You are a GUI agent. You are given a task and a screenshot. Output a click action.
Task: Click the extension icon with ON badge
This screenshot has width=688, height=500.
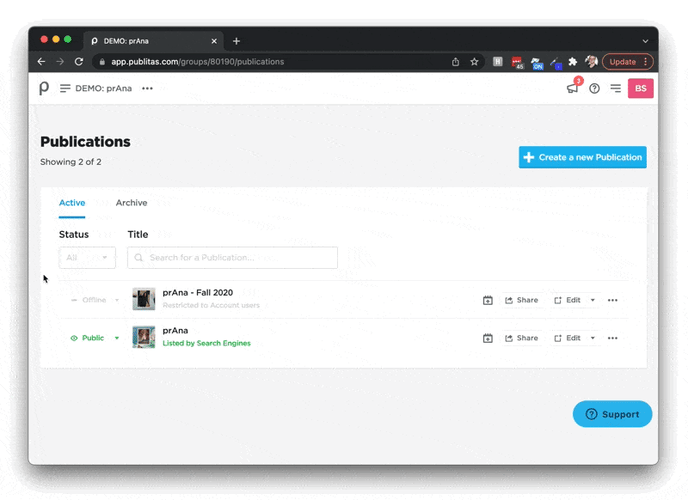pos(536,63)
